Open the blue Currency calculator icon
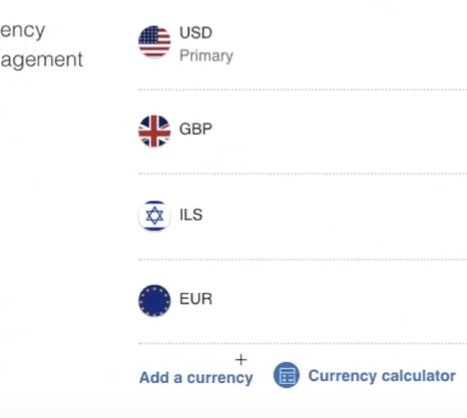Viewport: 467px width, 418px height. 286,375
